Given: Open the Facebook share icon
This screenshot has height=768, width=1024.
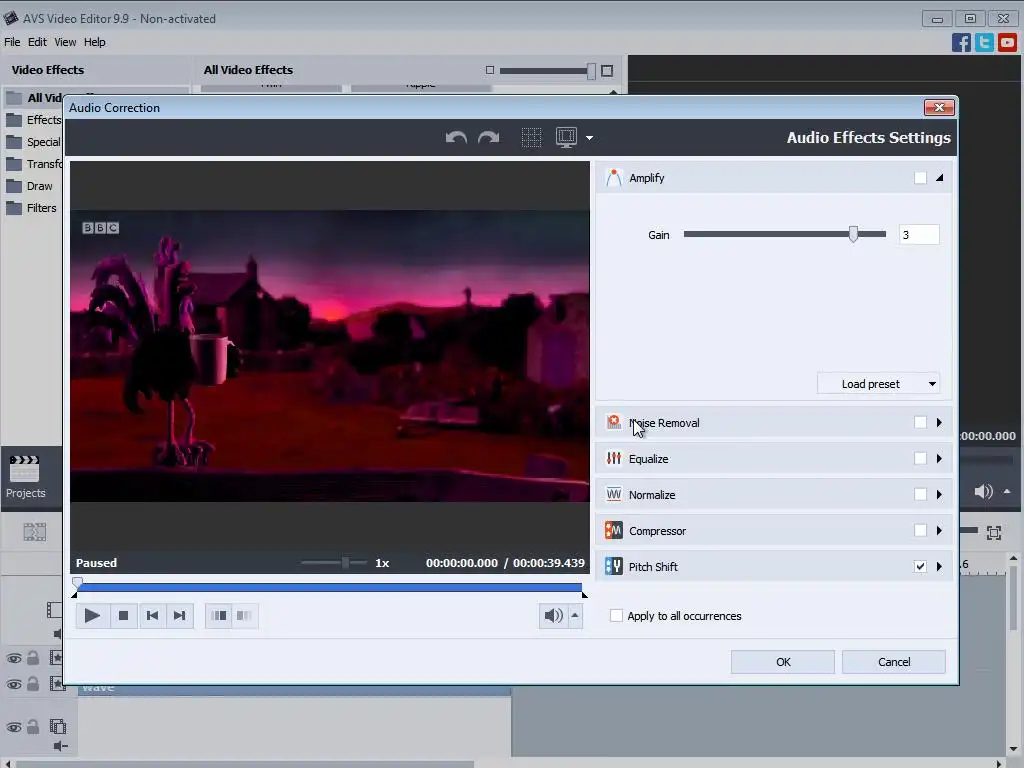Looking at the screenshot, I should (x=961, y=42).
